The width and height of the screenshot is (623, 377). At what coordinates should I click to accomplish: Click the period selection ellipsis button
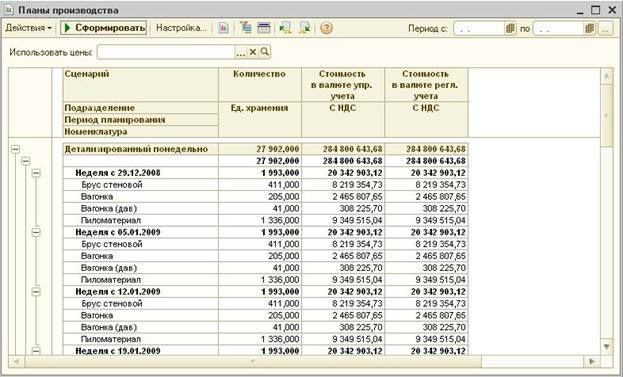605,28
